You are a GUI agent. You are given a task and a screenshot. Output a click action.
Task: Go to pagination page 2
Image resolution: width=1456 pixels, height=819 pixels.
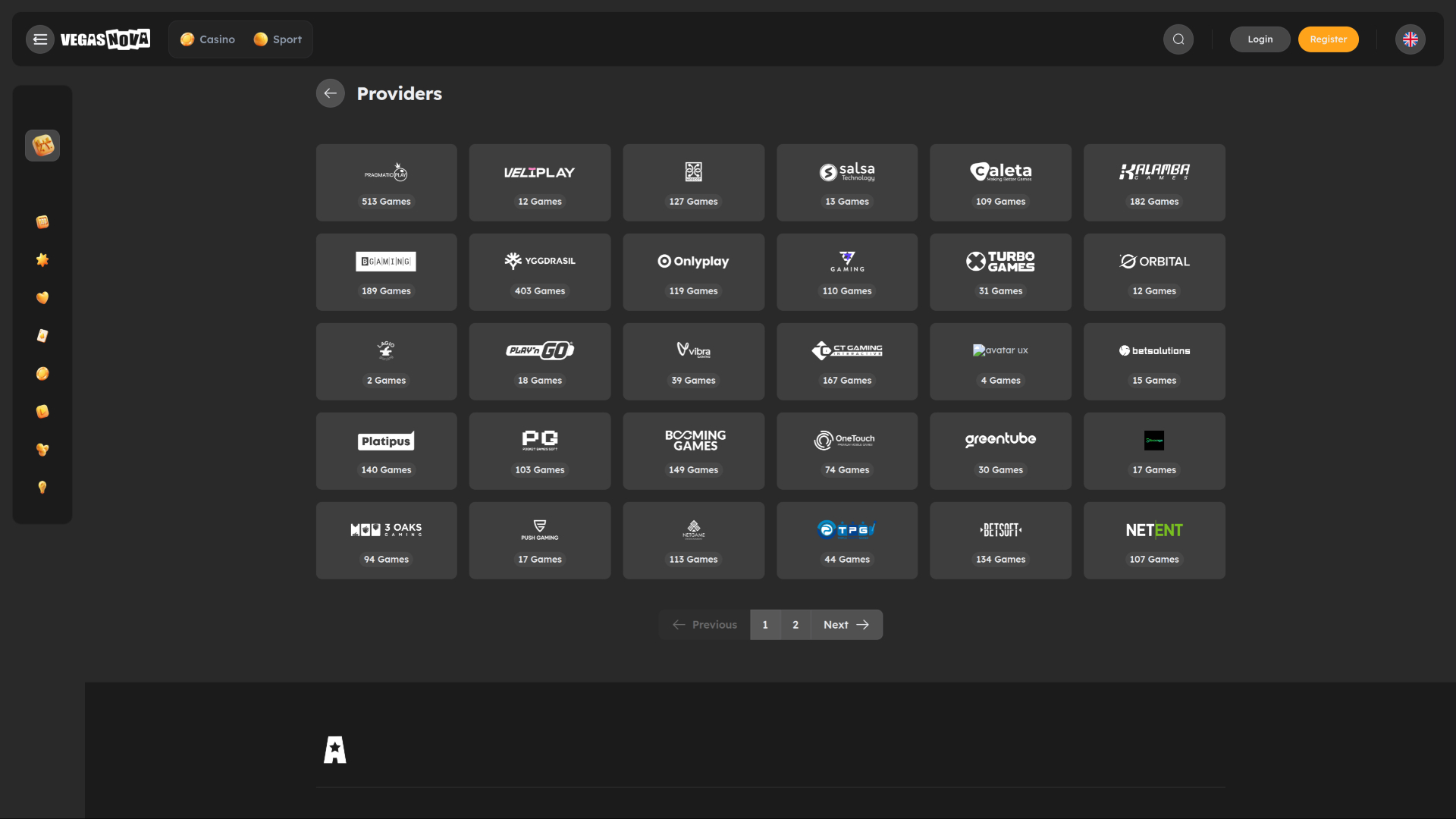(795, 625)
